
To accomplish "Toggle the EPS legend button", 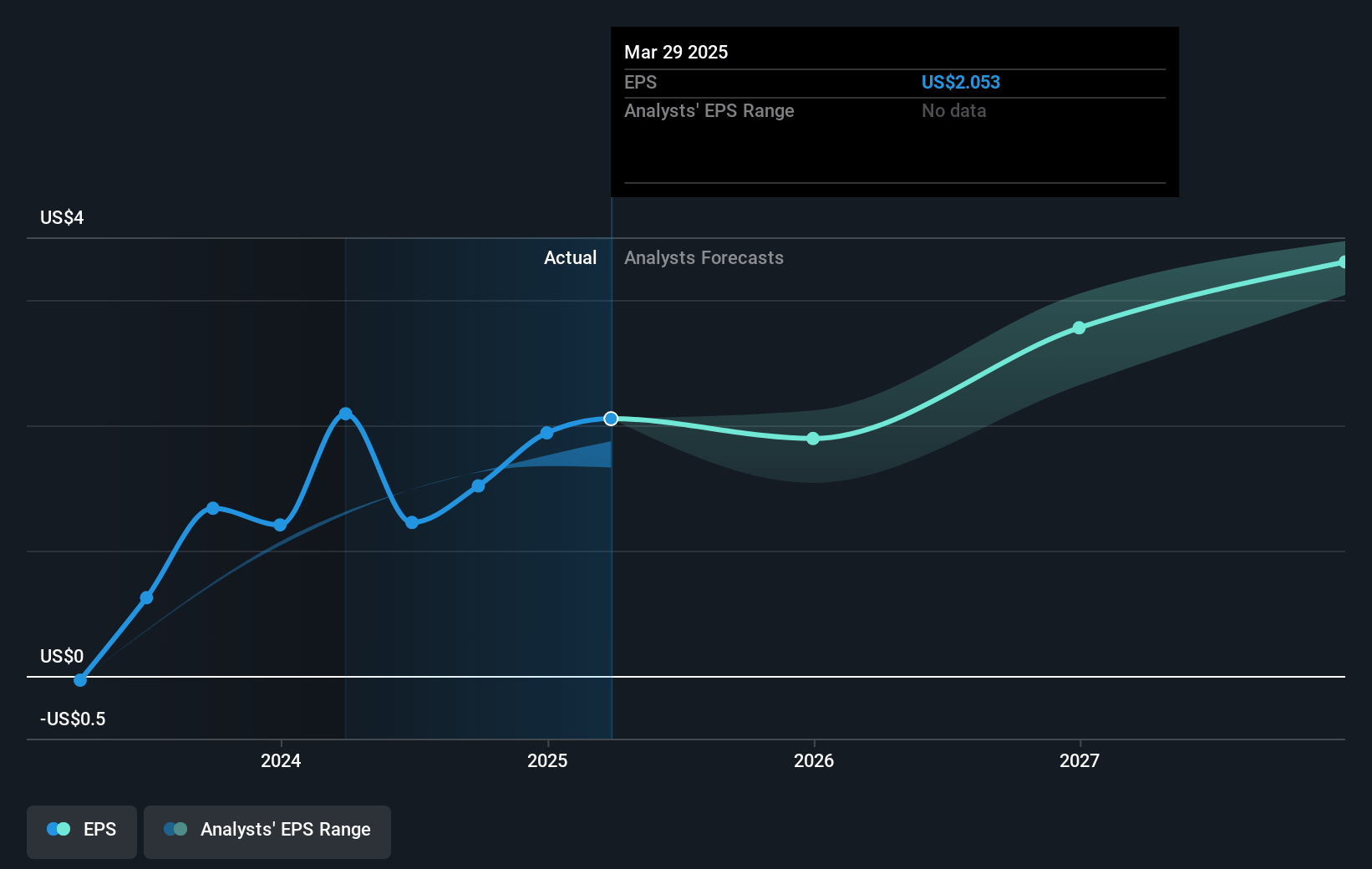I will pyautogui.click(x=82, y=831).
